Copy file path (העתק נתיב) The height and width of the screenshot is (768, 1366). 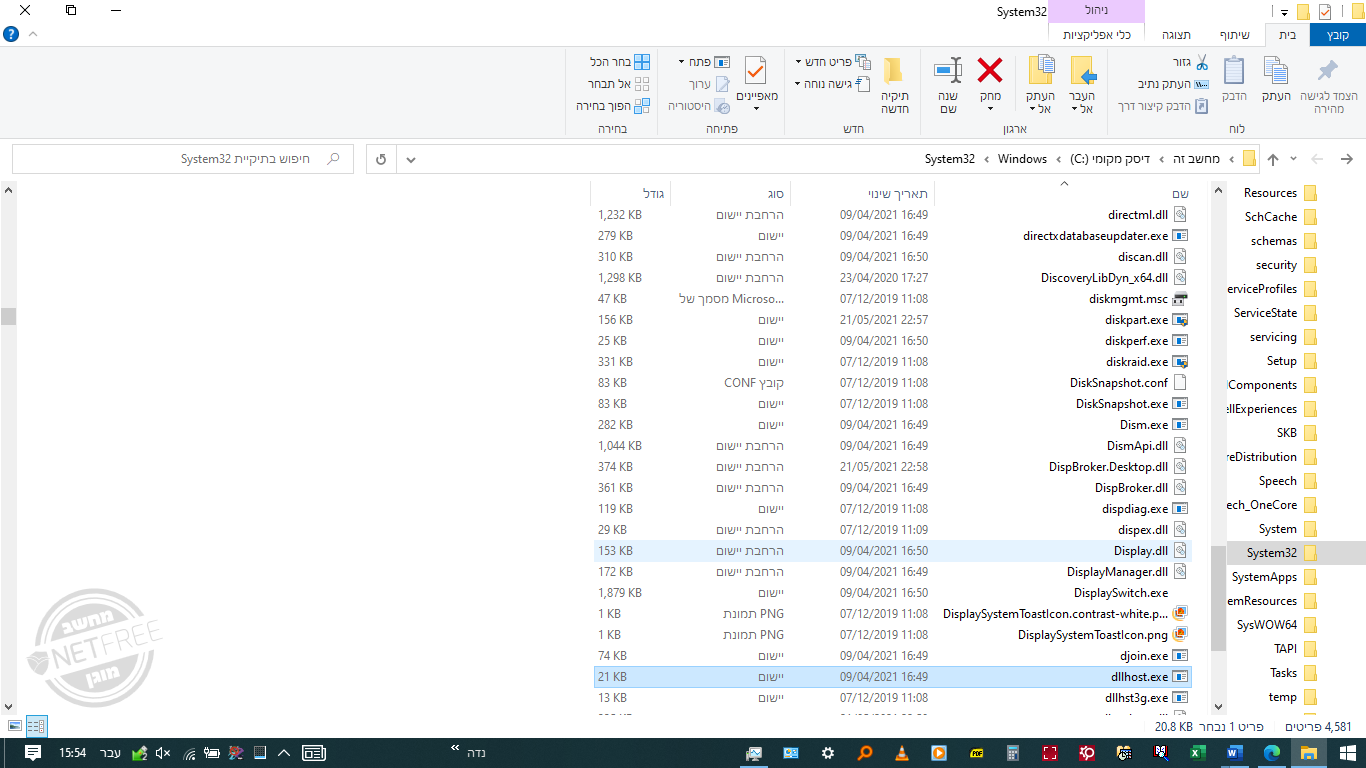point(1174,84)
